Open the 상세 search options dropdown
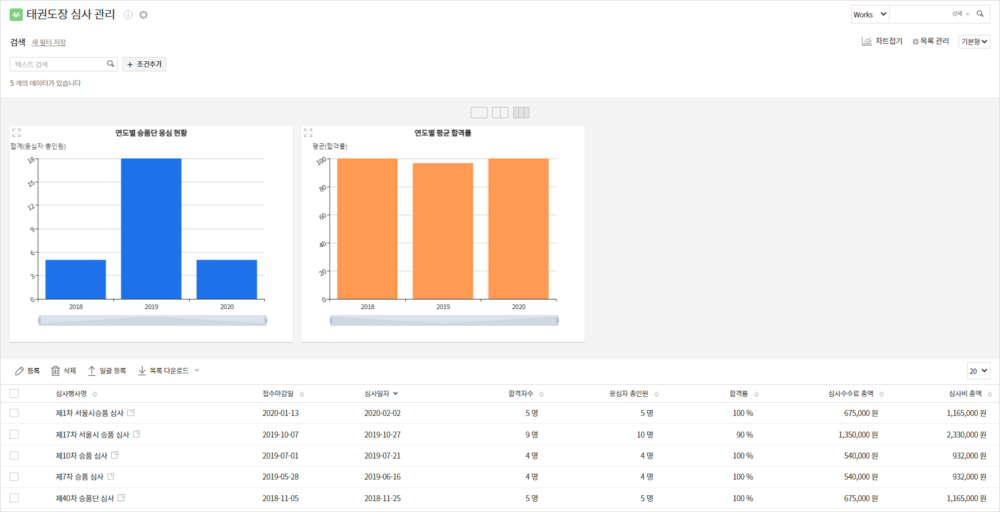Image resolution: width=1000 pixels, height=512 pixels. pyautogui.click(x=960, y=13)
